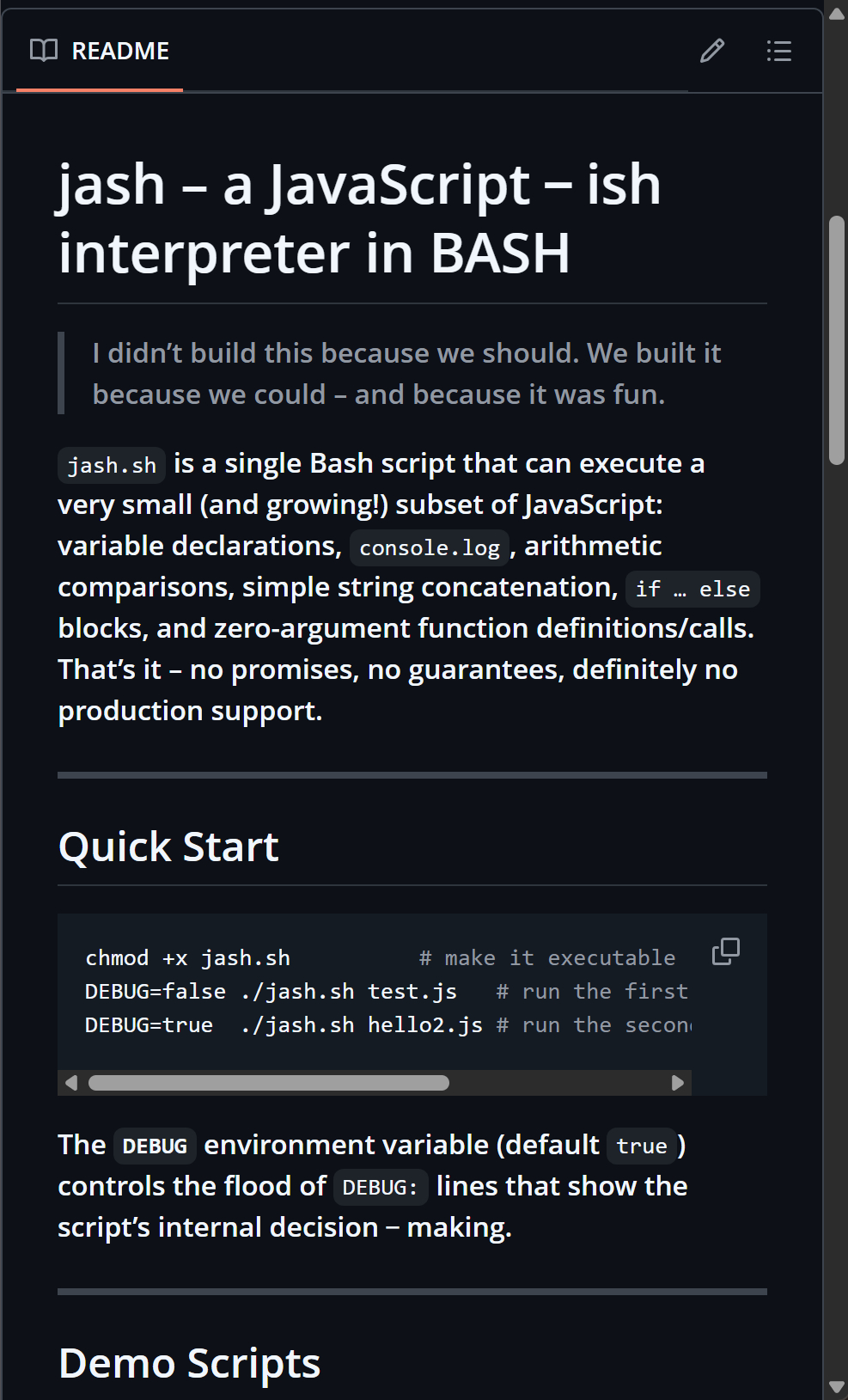Click the horizontal code scrollbar thumb
Image resolution: width=848 pixels, height=1400 pixels.
(269, 1083)
